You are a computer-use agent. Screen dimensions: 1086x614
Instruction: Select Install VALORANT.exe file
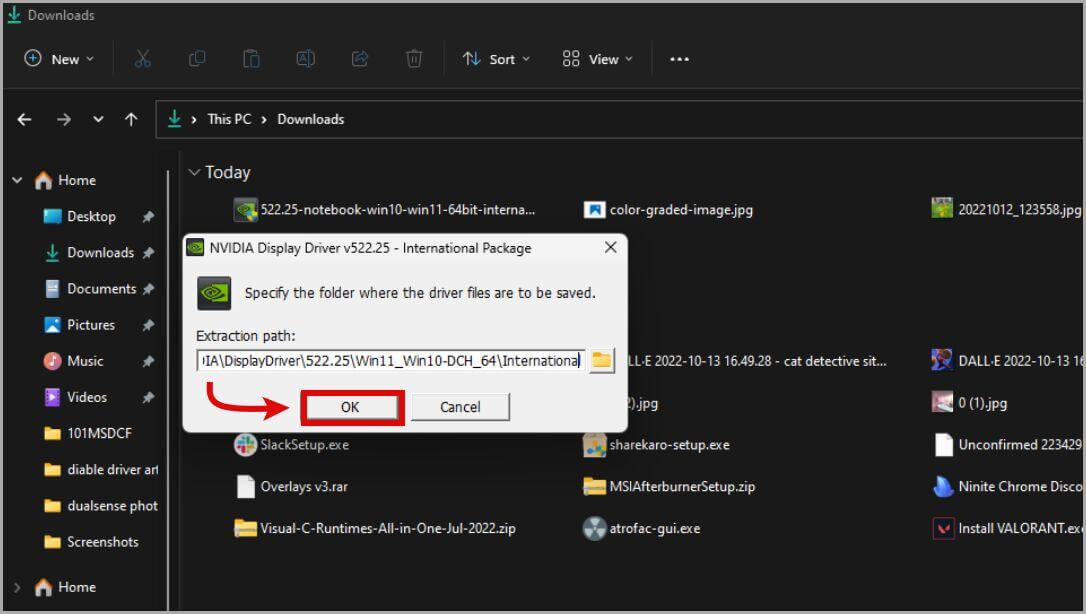(1006, 528)
